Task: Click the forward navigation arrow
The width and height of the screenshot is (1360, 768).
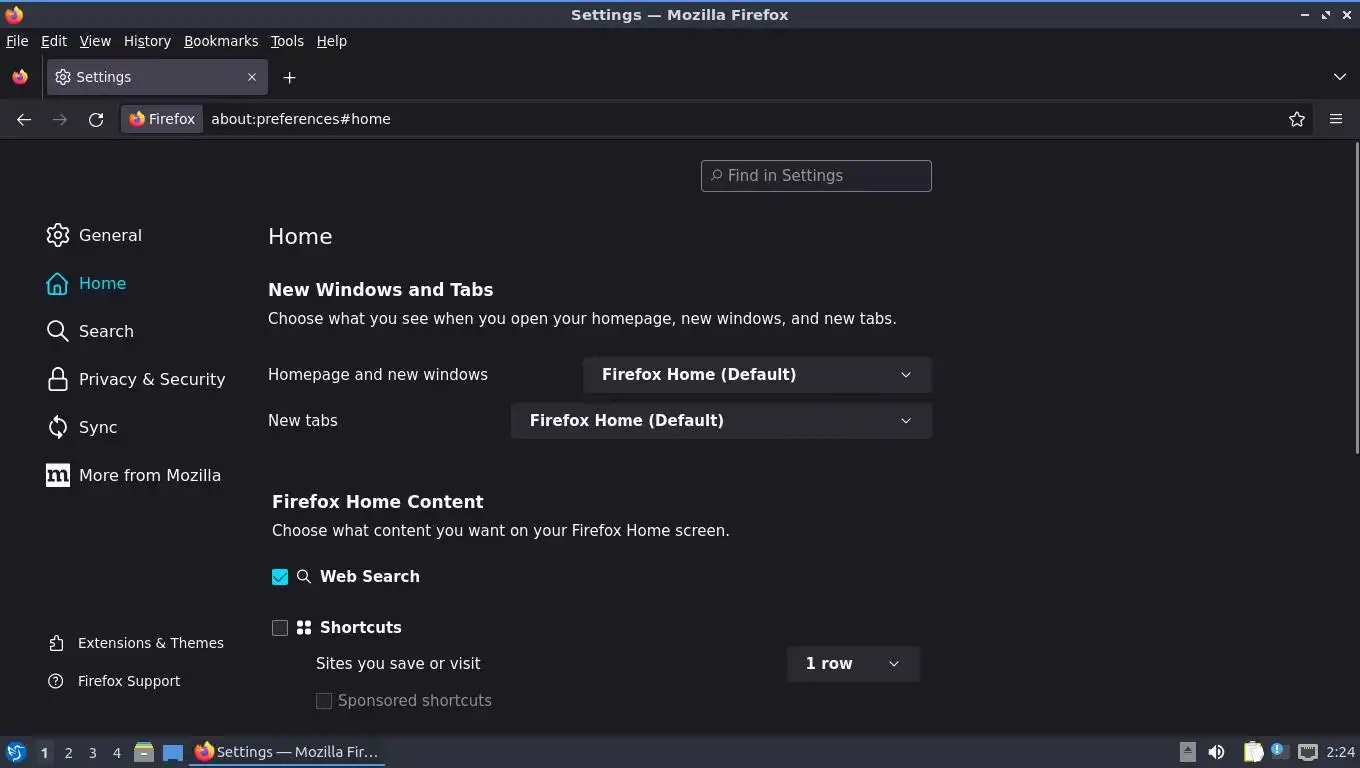Action: click(60, 119)
